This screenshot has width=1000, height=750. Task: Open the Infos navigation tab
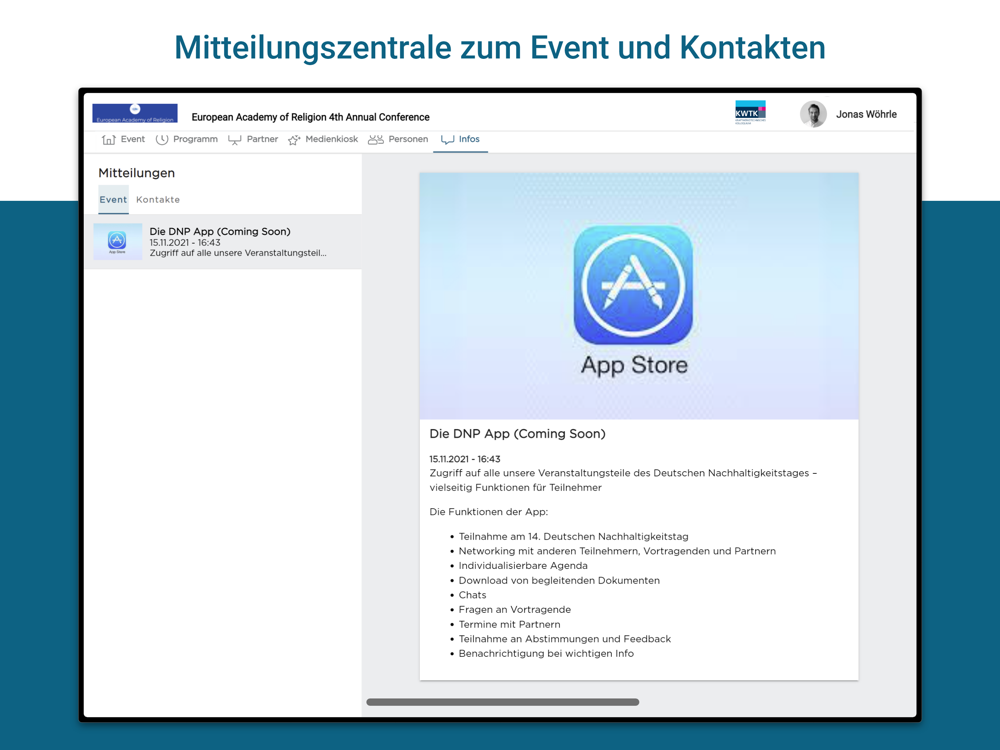coord(460,140)
